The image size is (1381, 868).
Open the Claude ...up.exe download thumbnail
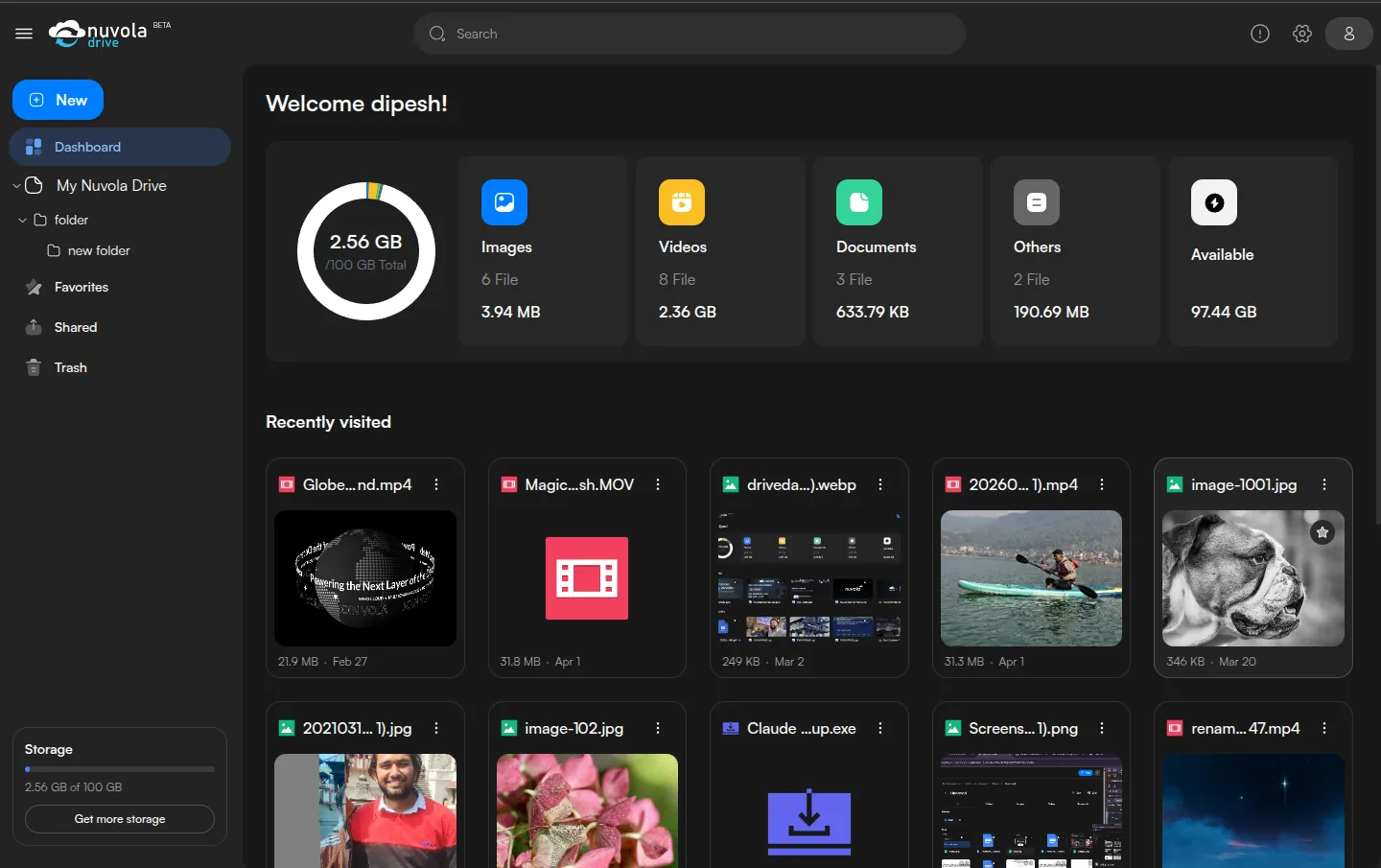809,821
